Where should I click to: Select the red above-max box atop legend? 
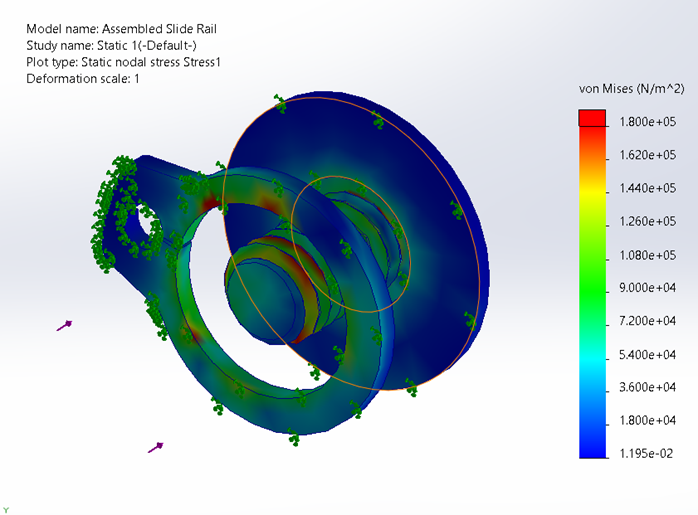(x=593, y=118)
